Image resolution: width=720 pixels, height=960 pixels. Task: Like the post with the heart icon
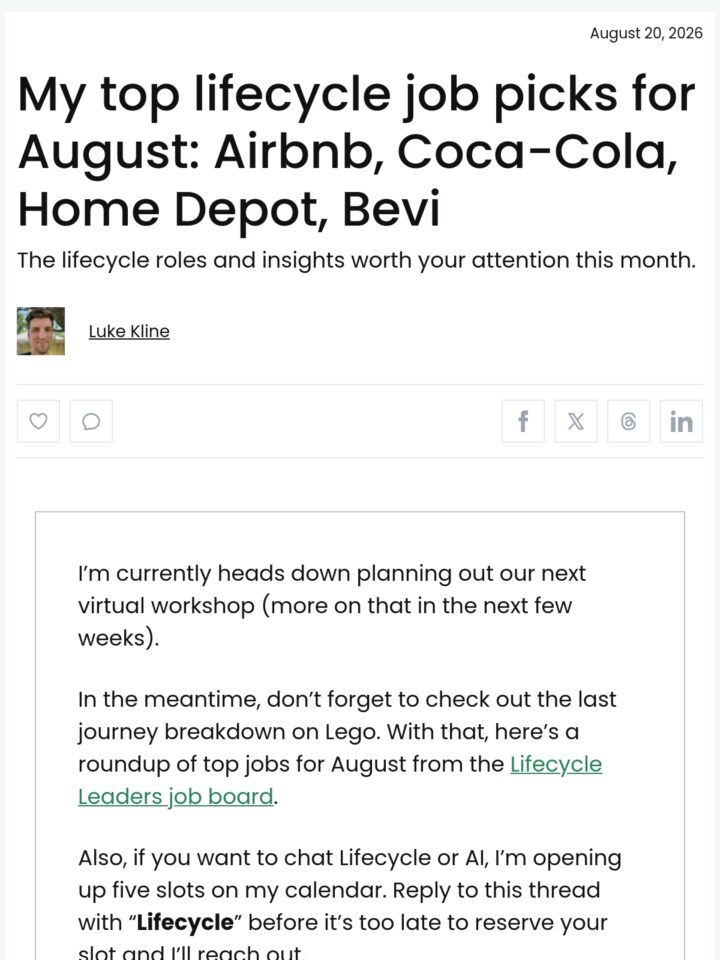pos(38,421)
